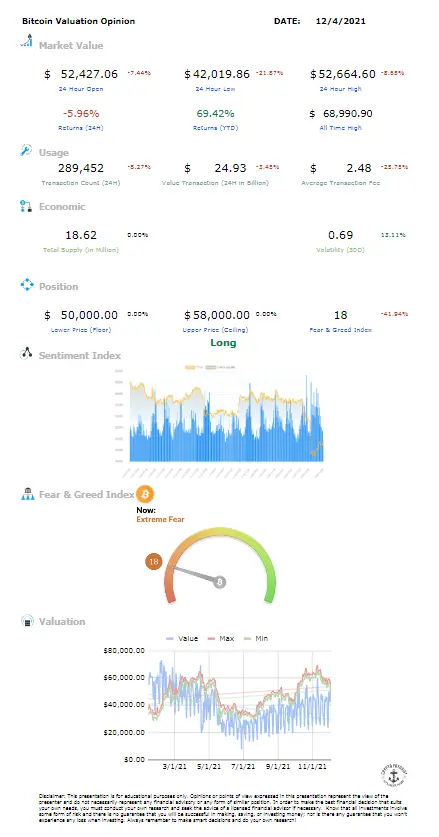Click the Value Transaction (24H in Billion) label
The height and width of the screenshot is (837, 439).
(x=216, y=183)
